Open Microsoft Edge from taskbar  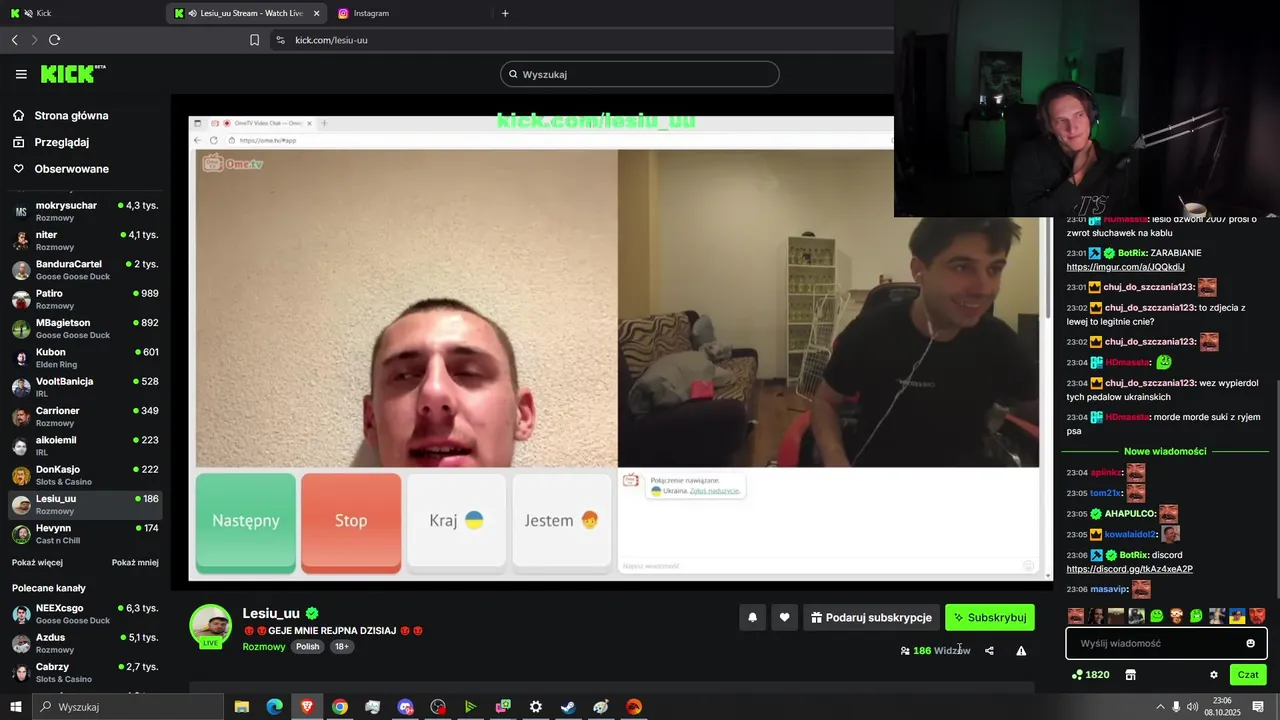[274, 707]
